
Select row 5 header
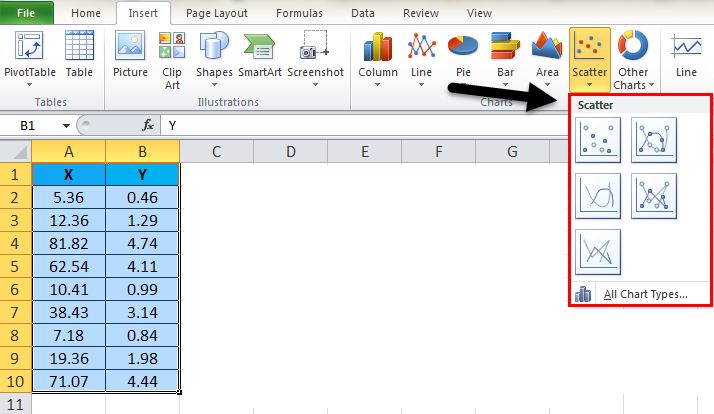coord(15,266)
